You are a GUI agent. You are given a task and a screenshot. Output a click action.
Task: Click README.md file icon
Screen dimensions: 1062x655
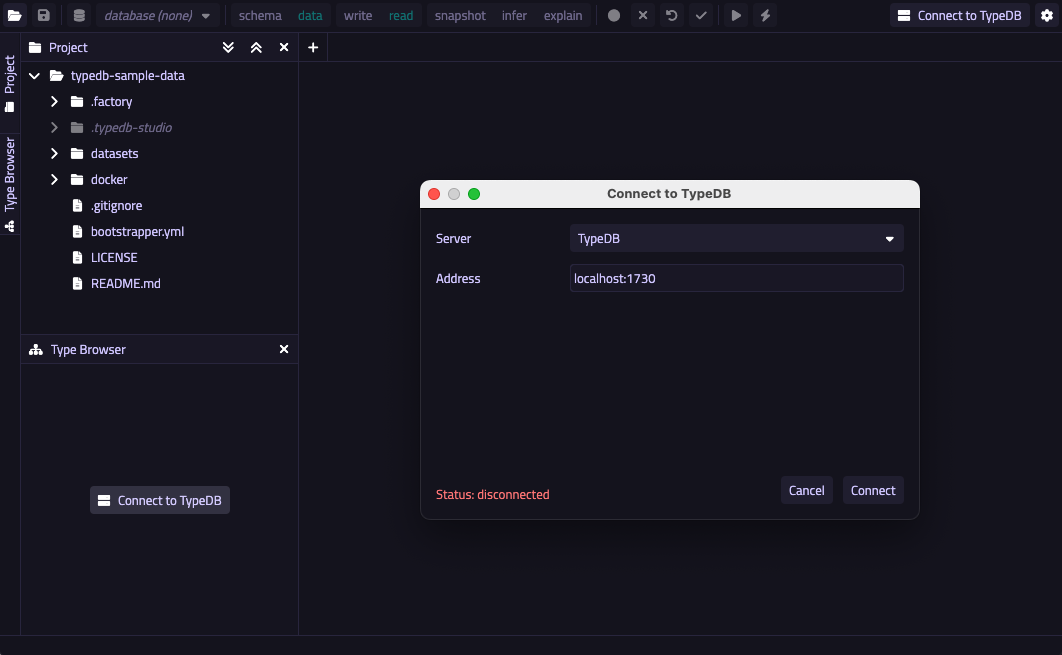77,283
